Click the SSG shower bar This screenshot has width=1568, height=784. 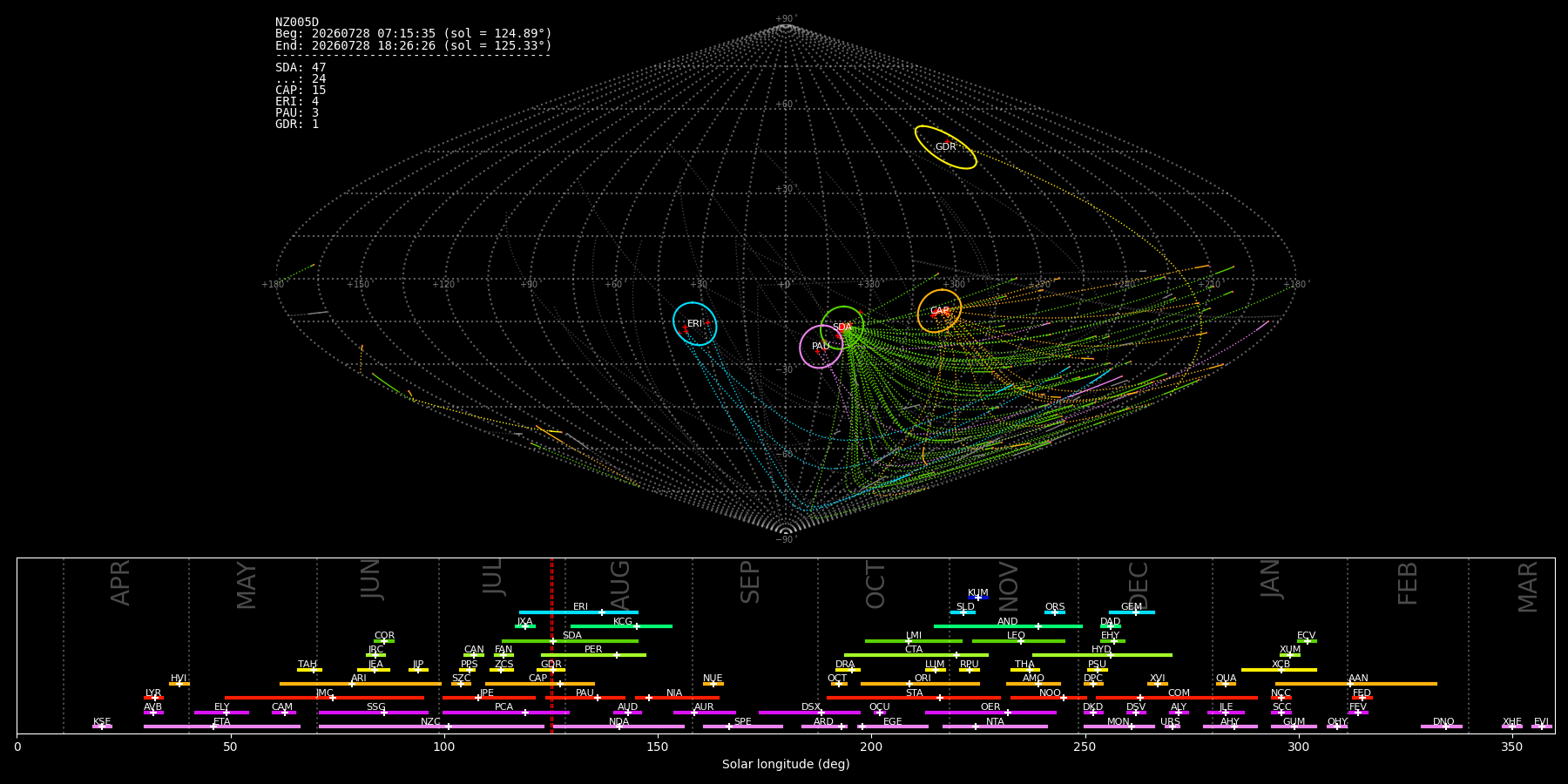[374, 713]
